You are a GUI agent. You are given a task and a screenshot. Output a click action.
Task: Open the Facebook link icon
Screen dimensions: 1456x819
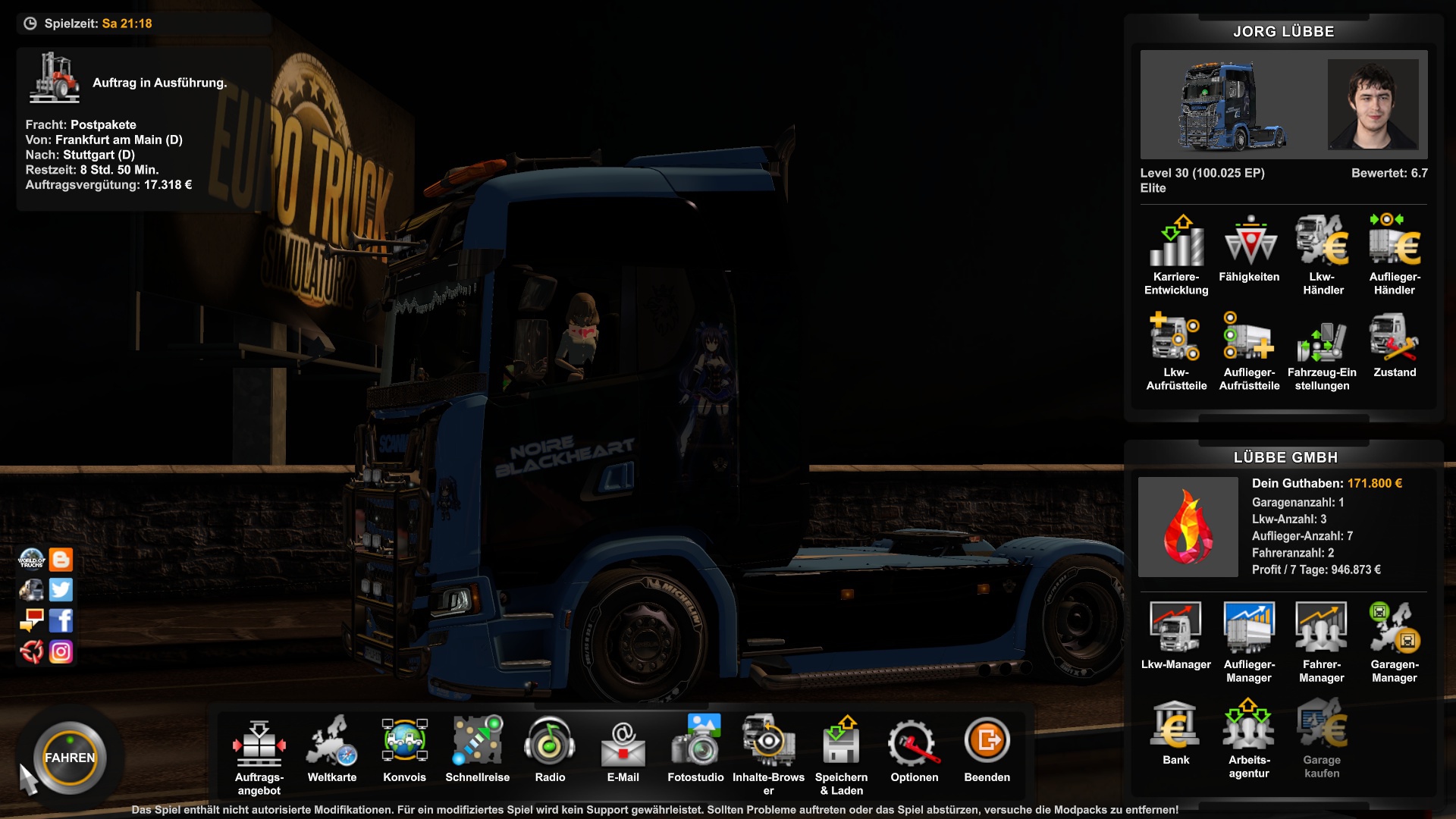(x=61, y=621)
